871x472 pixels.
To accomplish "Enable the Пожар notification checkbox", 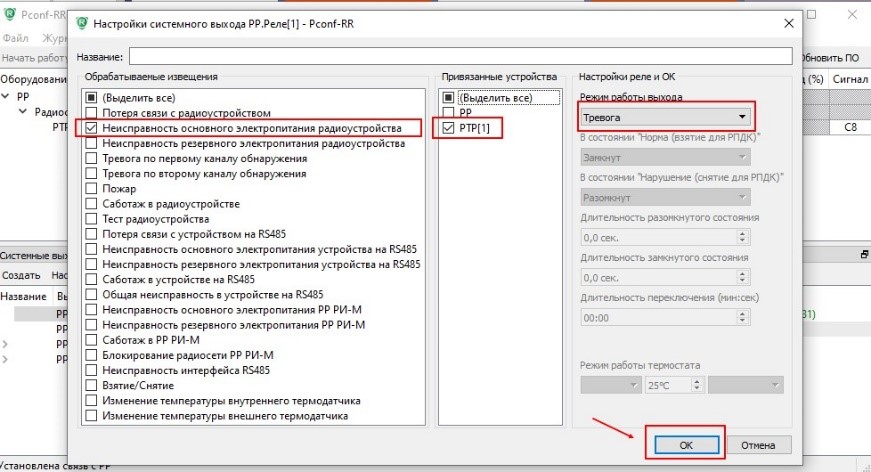I will click(x=91, y=188).
